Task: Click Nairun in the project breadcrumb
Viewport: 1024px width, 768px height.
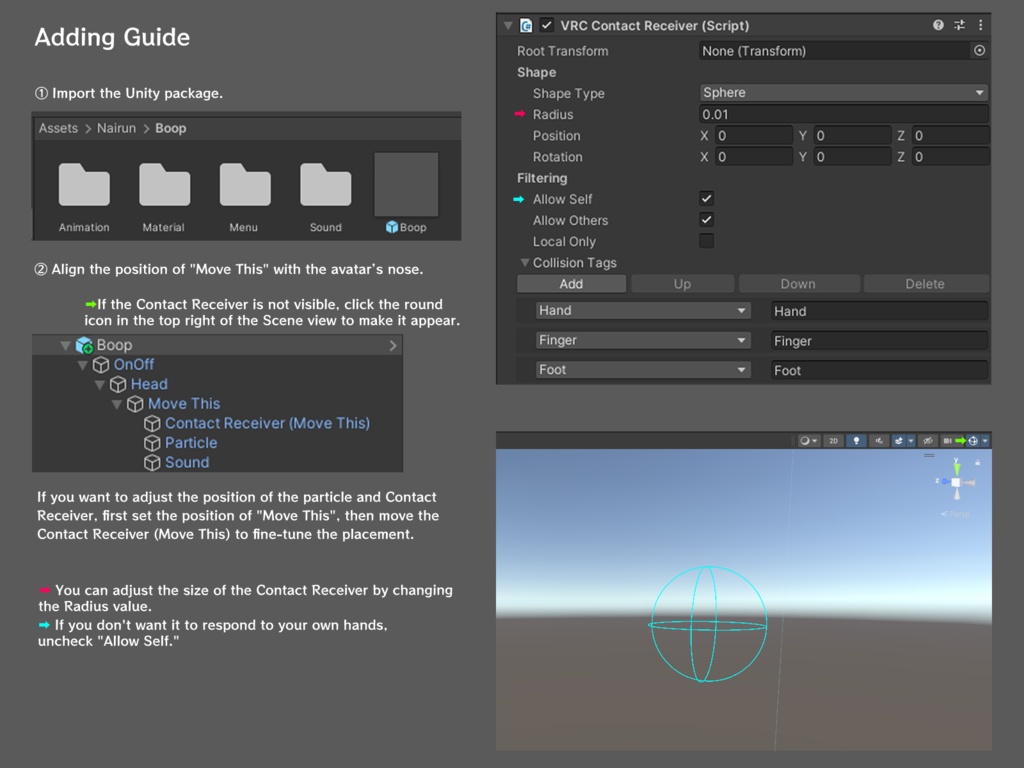Action: click(x=116, y=128)
